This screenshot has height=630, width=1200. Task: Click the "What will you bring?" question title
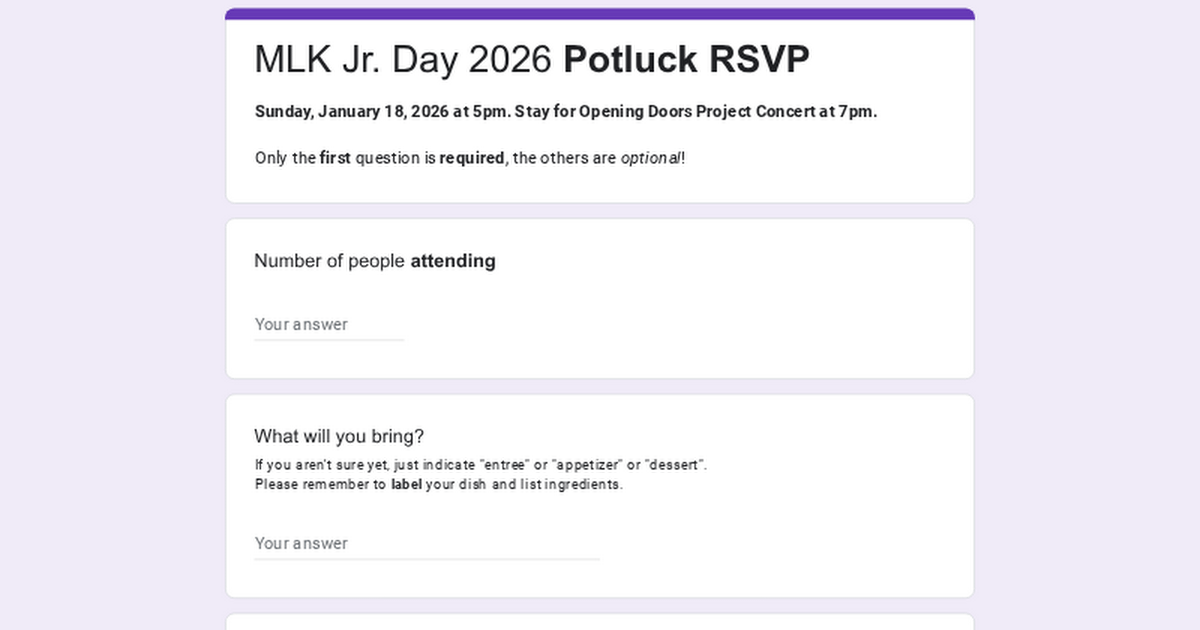click(x=339, y=436)
